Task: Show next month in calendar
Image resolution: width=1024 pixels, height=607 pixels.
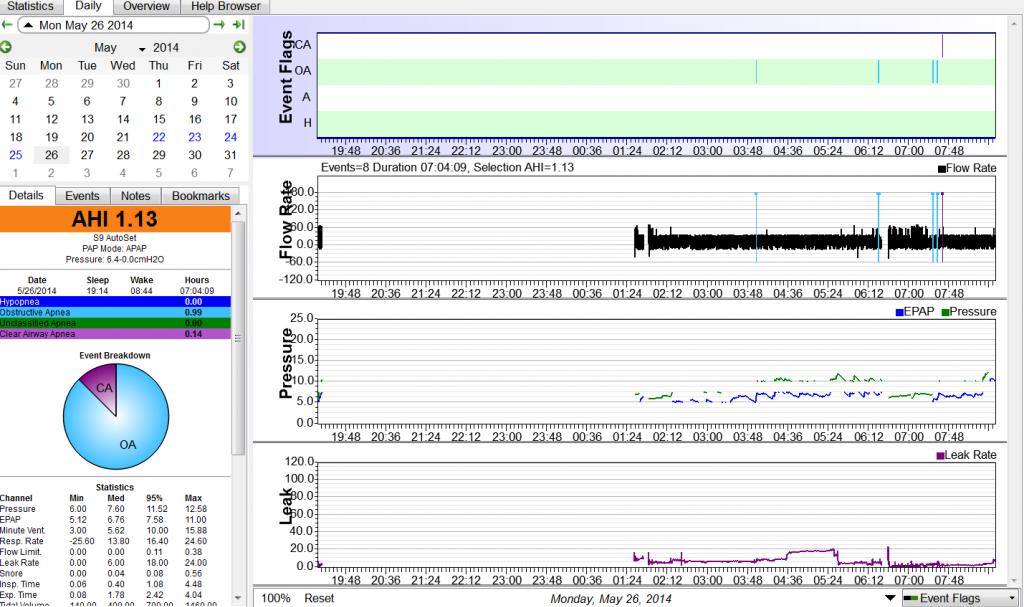Action: [x=239, y=48]
